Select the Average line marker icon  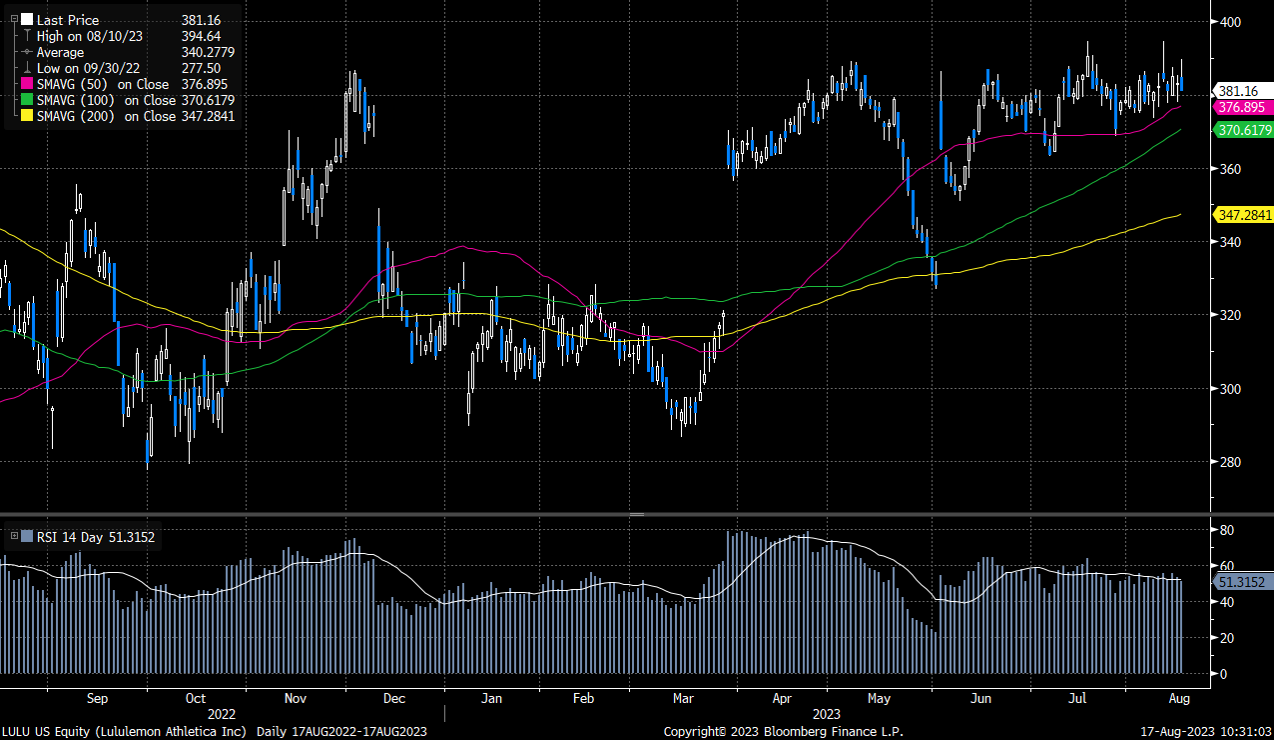pos(27,52)
